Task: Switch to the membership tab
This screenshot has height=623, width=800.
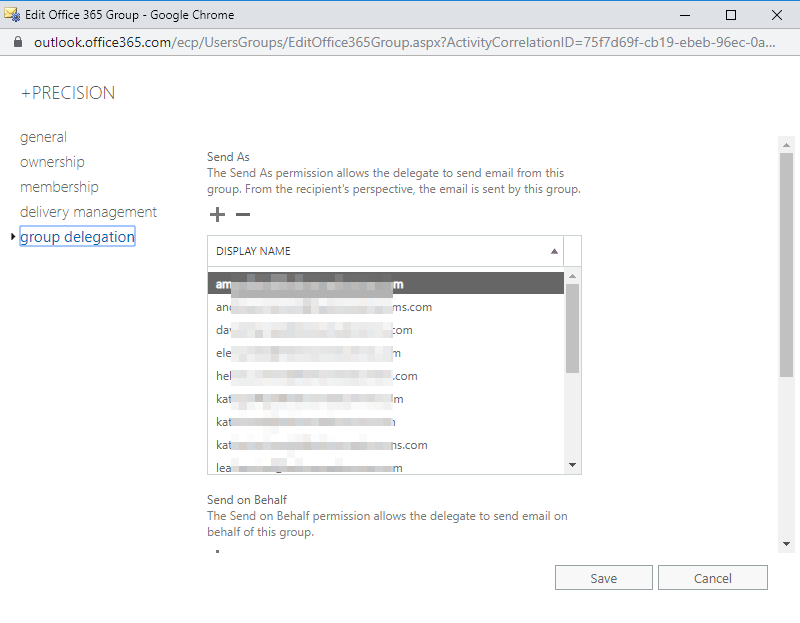Action: coord(59,187)
